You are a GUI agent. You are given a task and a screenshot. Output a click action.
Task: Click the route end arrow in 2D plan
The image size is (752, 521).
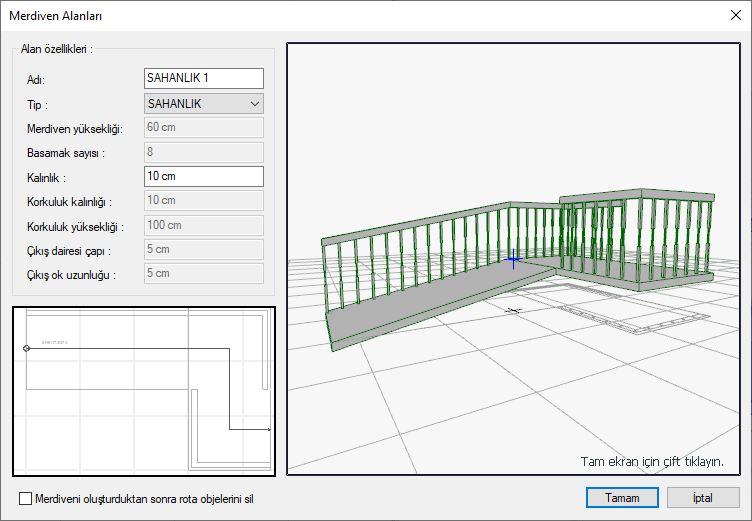coord(268,429)
